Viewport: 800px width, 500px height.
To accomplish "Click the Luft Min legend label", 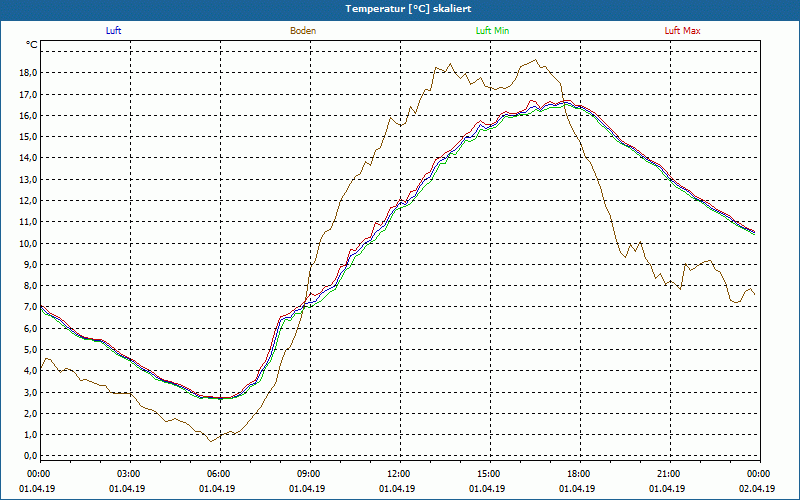I will pos(492,31).
